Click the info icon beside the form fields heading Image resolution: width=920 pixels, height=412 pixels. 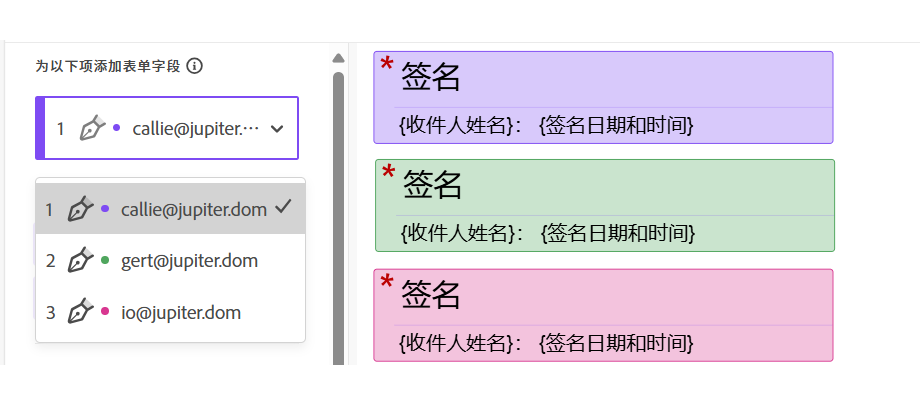[194, 66]
